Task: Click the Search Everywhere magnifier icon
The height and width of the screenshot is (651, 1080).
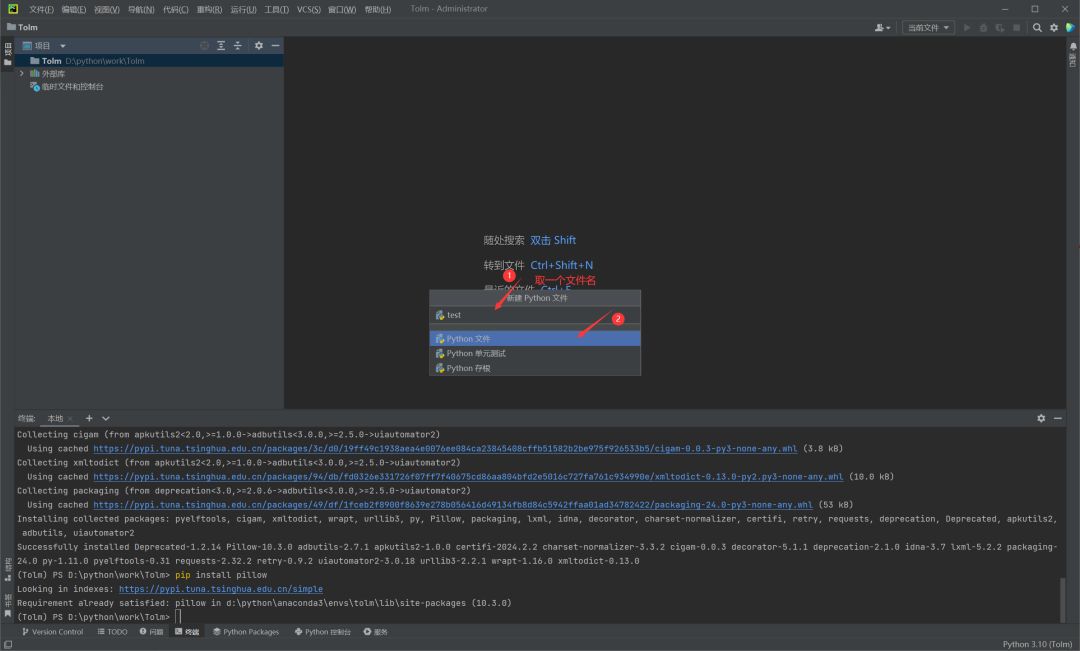Action: pyautogui.click(x=1037, y=28)
